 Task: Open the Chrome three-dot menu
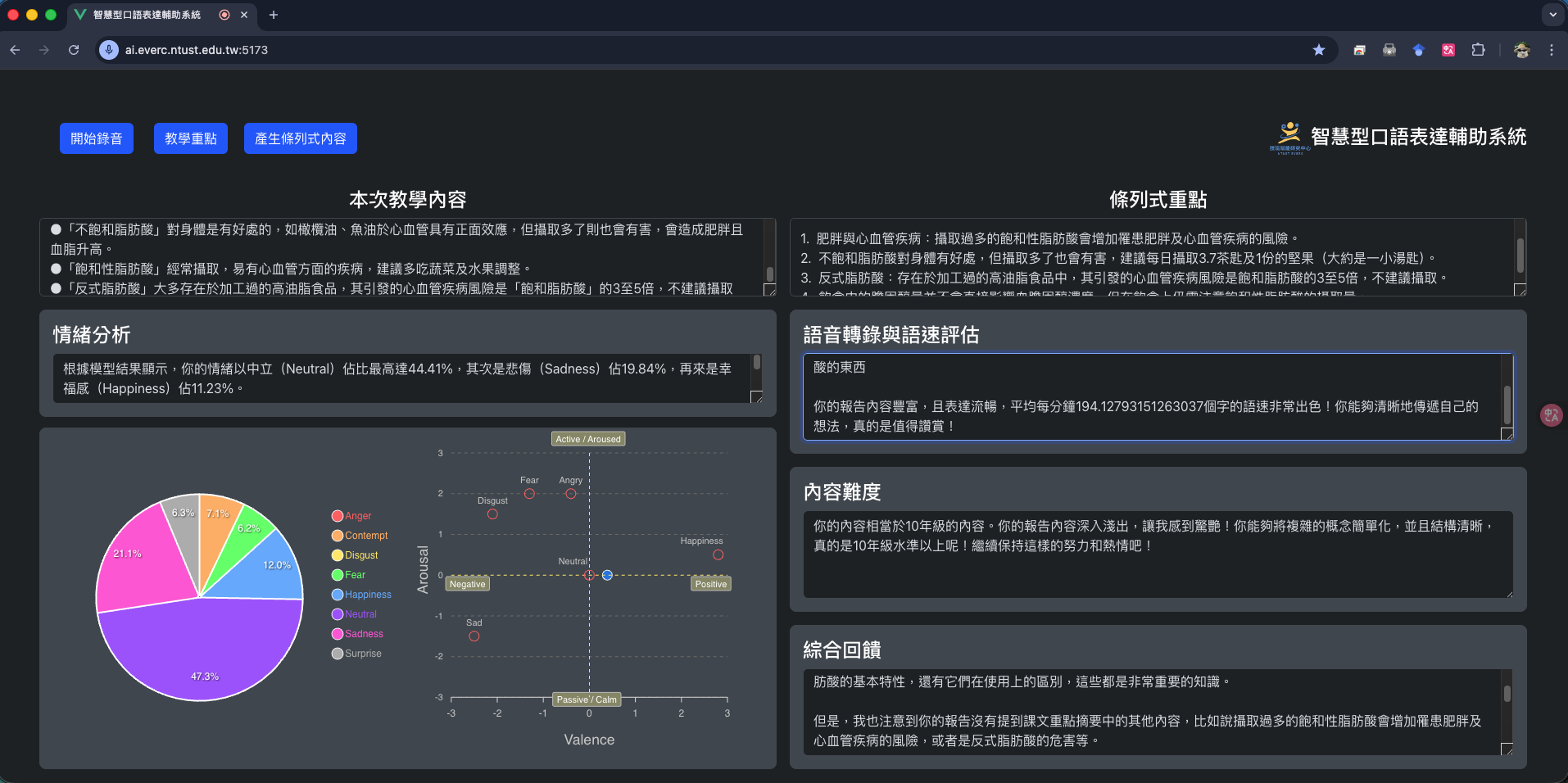1552,50
